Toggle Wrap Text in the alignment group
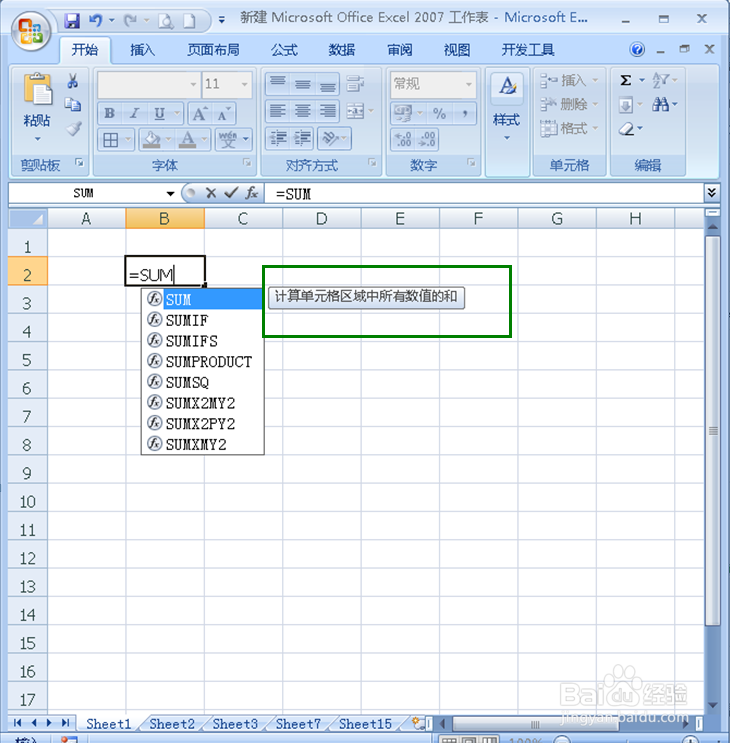 pyautogui.click(x=355, y=84)
